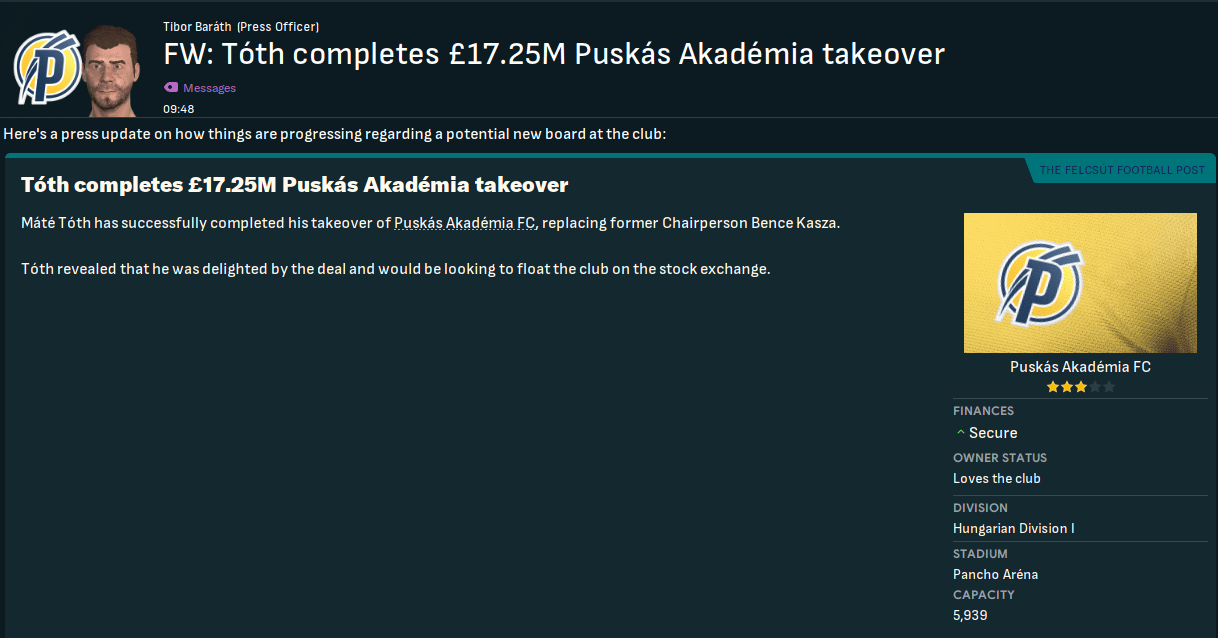The width and height of the screenshot is (1218, 638).
Task: Open the Pancho Aréna stadium entry
Action: pos(995,574)
